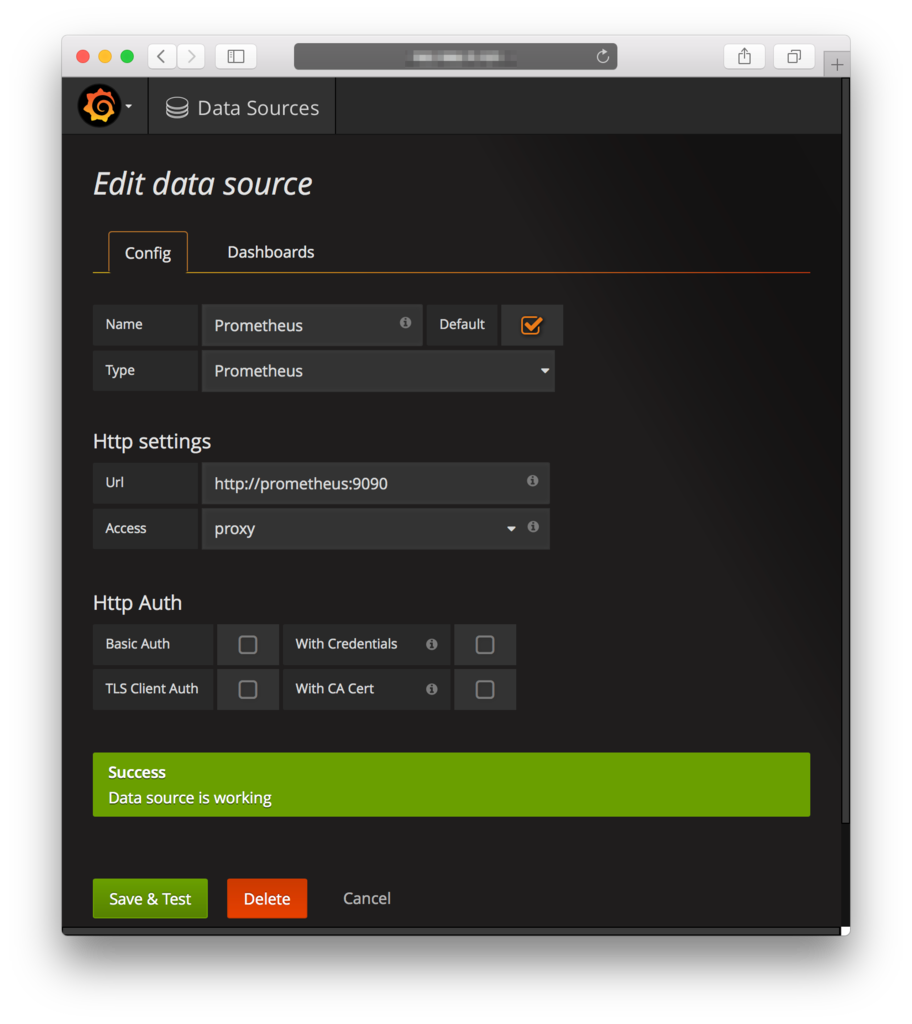912x1024 pixels.
Task: Click the Default label
Action: pos(462,325)
